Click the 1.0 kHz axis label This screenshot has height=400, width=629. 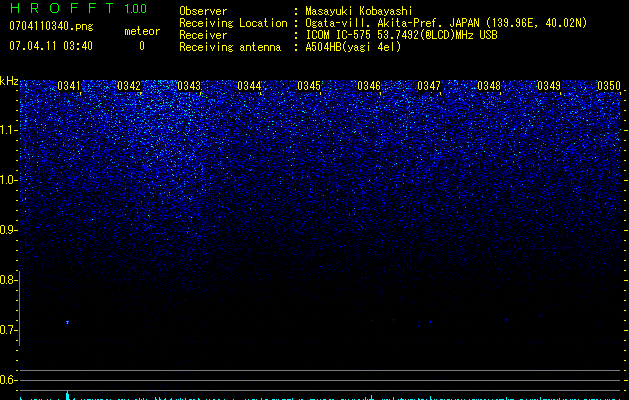8,180
